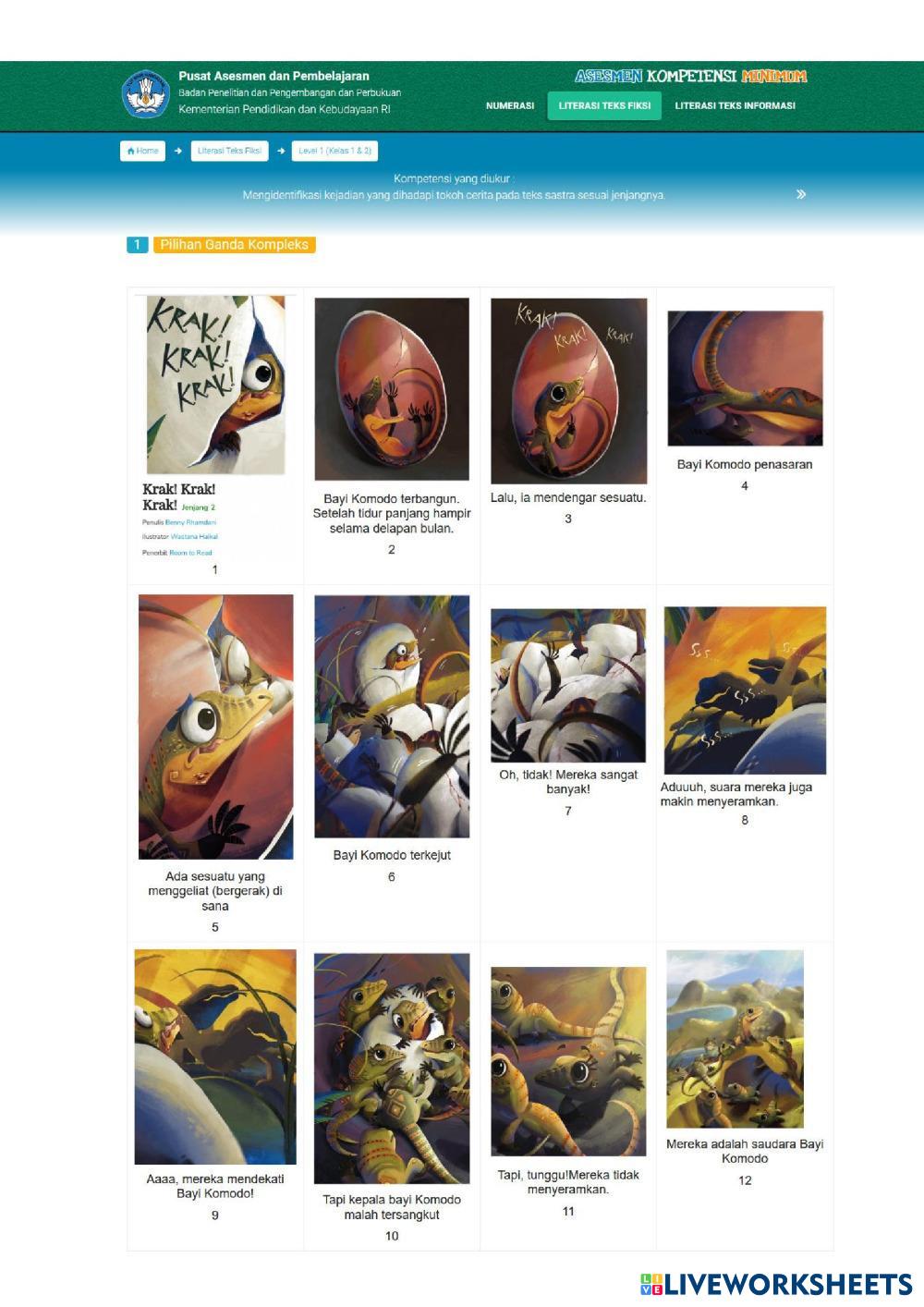Open picture 12 of Komodo siblings
Image resolution: width=924 pixels, height=1307 pixels.
(x=735, y=1039)
